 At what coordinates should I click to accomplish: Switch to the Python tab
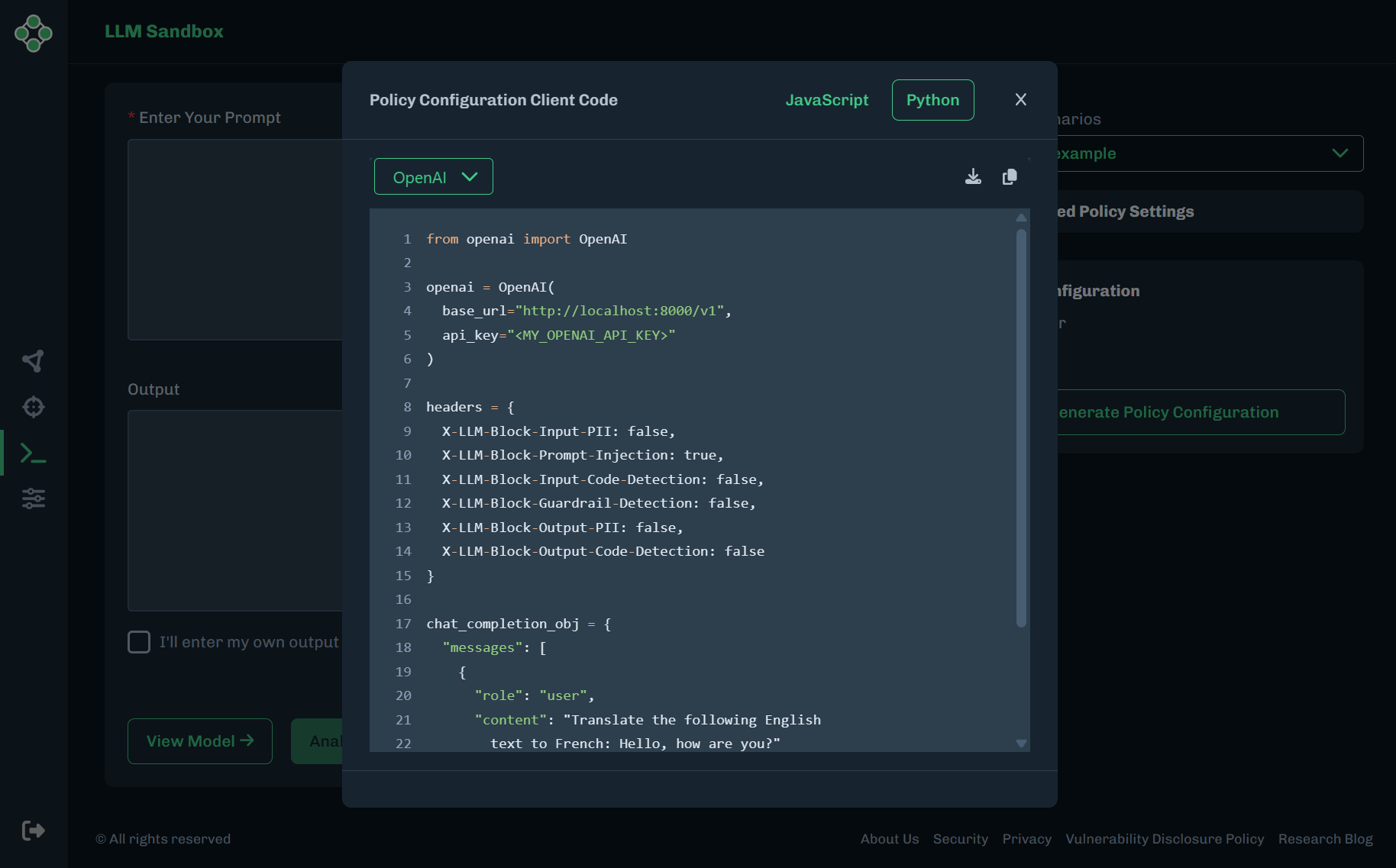pyautogui.click(x=932, y=100)
